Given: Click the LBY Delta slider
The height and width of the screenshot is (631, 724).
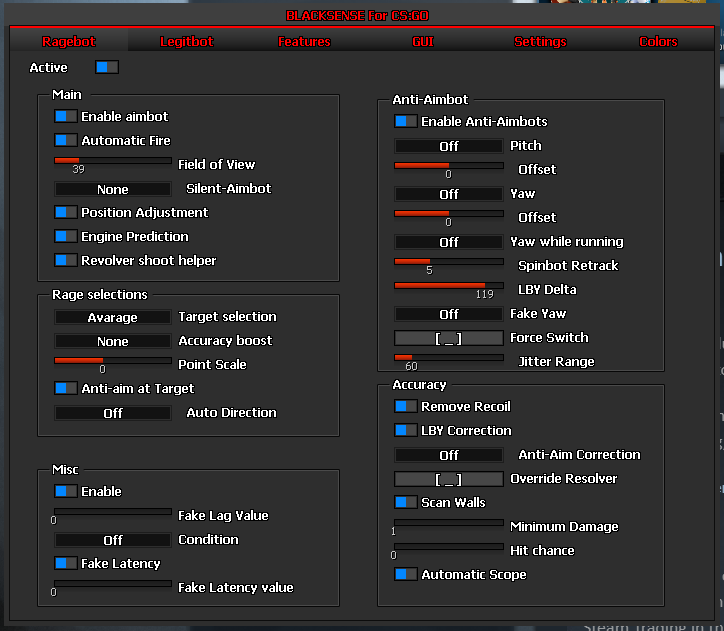Looking at the screenshot, I should coord(449,285).
